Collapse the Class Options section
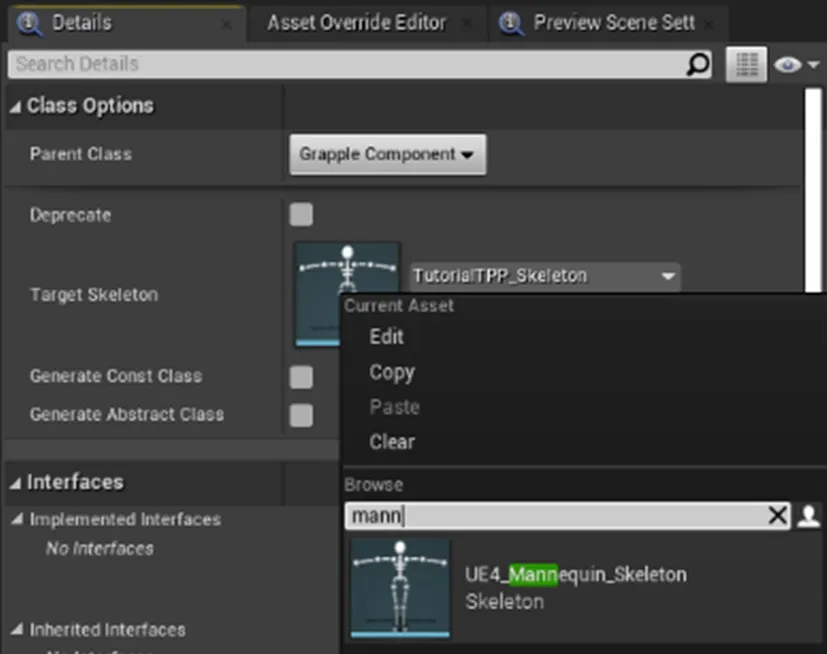 click(x=15, y=107)
